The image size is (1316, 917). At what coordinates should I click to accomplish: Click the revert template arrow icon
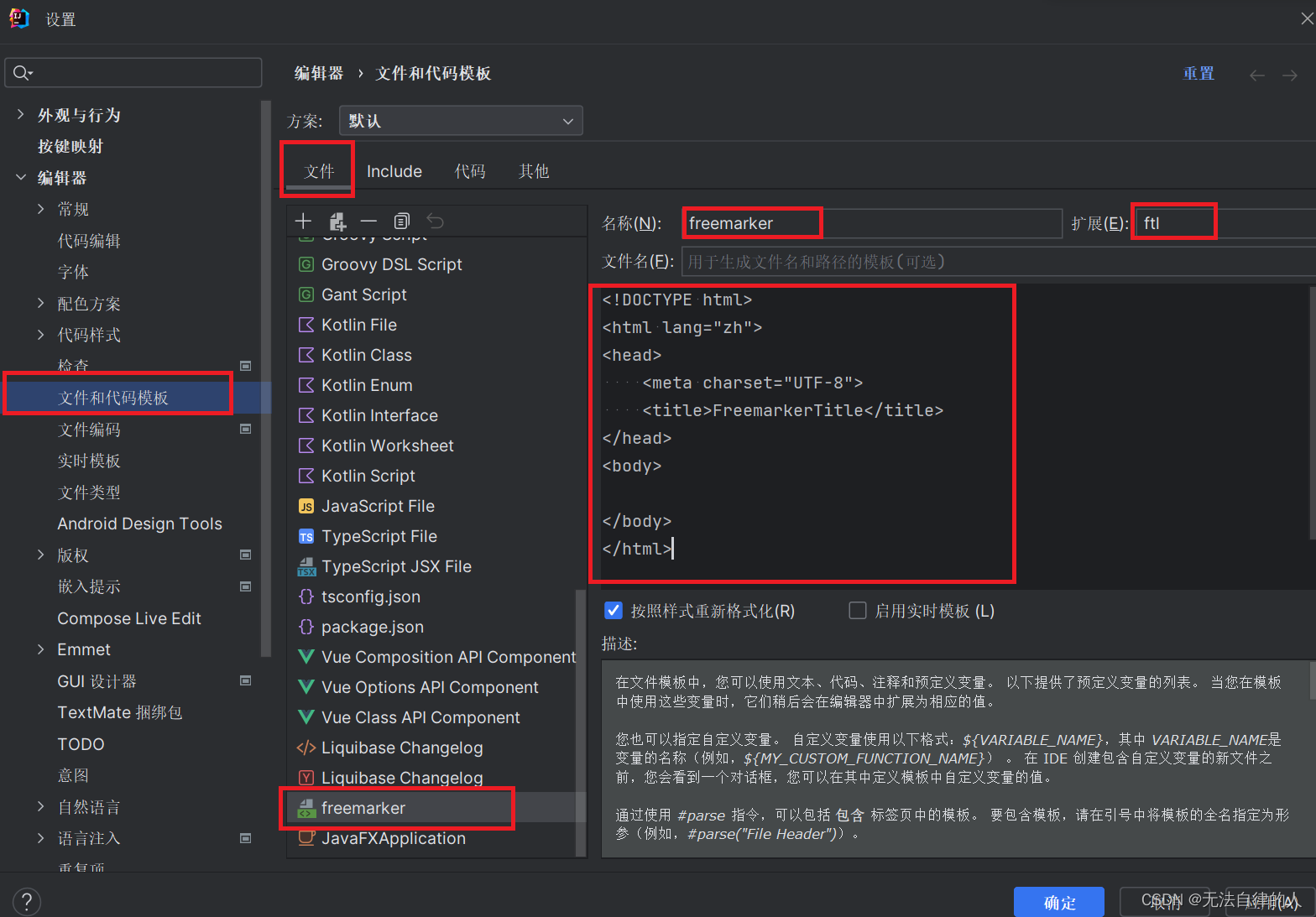[435, 221]
